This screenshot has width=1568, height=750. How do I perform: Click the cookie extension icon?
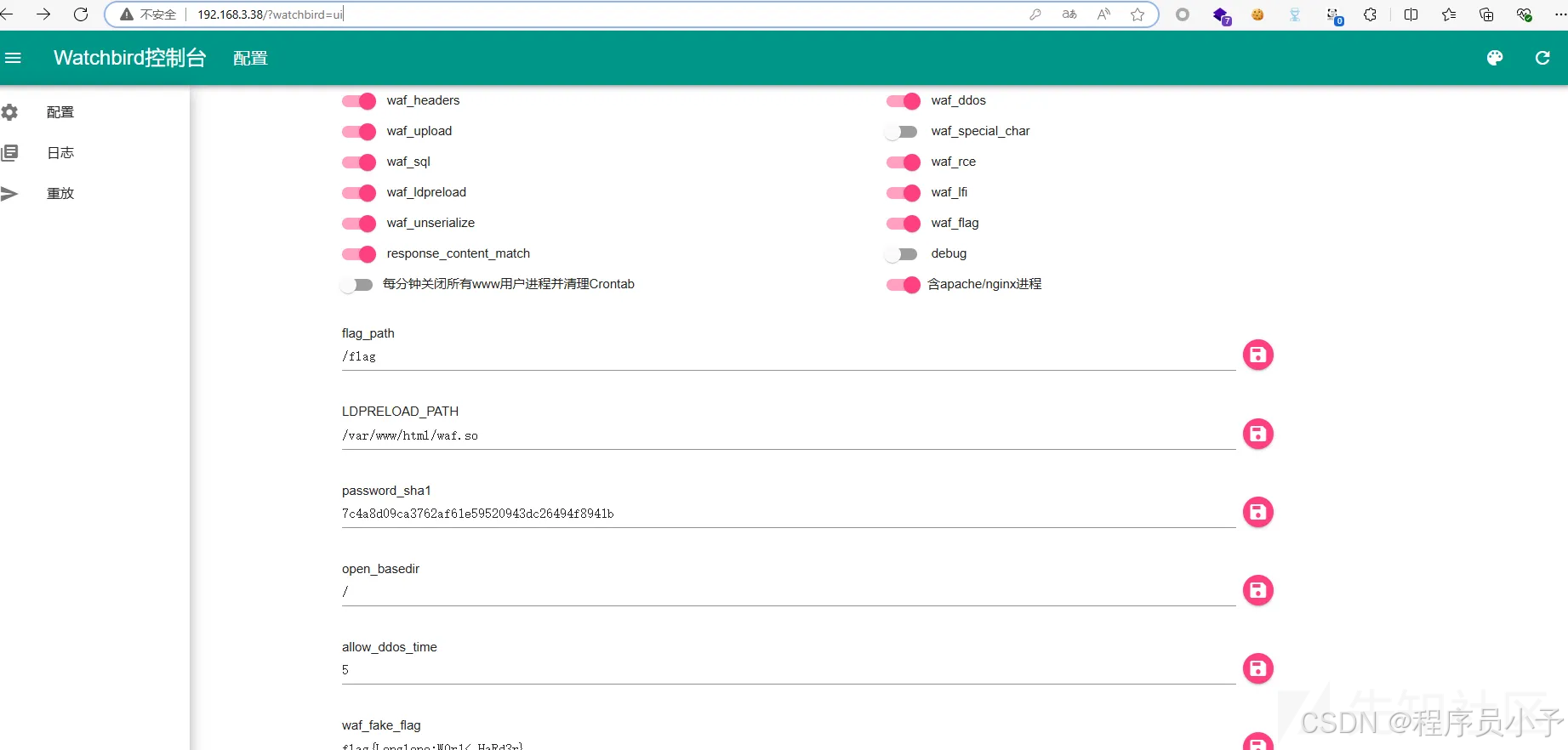[x=1257, y=14]
